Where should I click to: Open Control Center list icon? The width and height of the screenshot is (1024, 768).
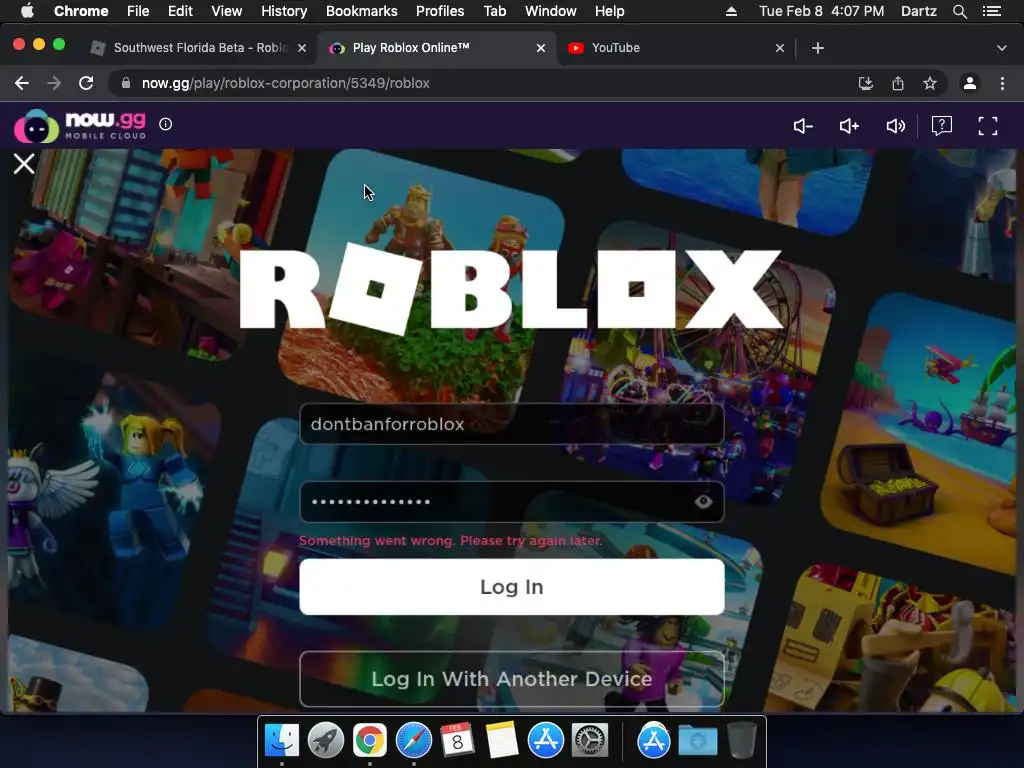[x=991, y=11]
